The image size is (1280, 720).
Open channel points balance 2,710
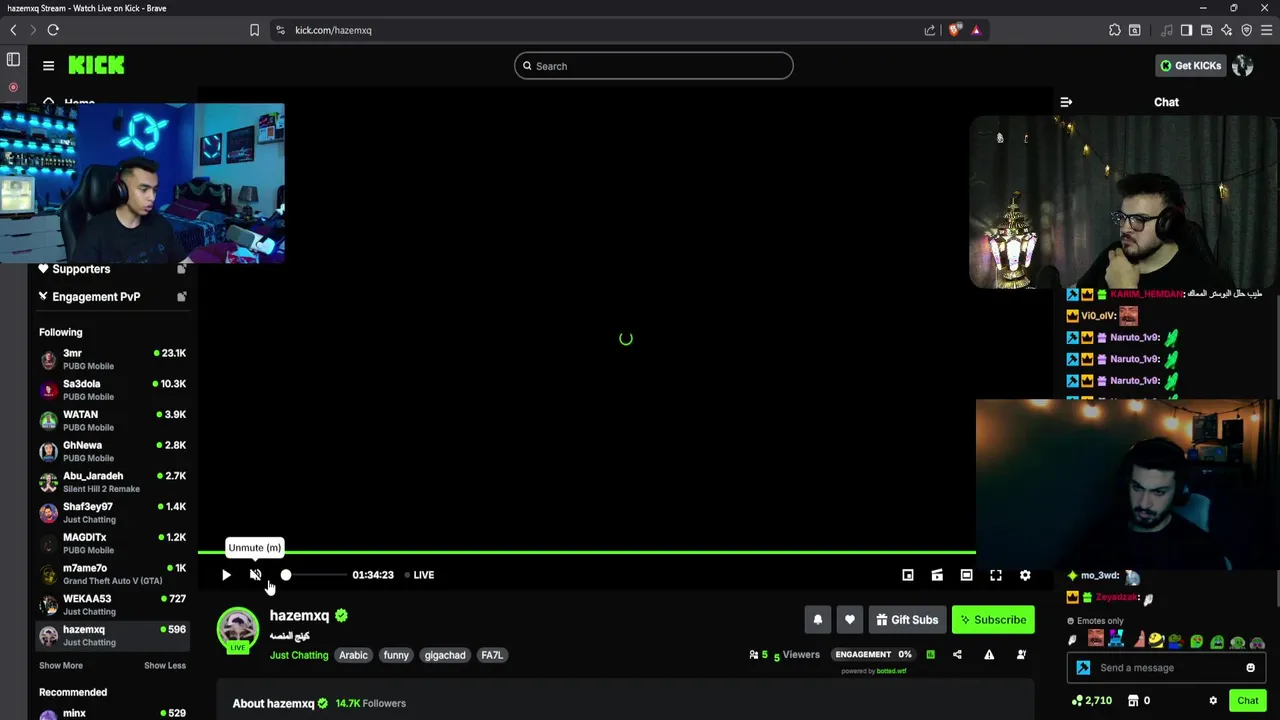[1091, 701]
